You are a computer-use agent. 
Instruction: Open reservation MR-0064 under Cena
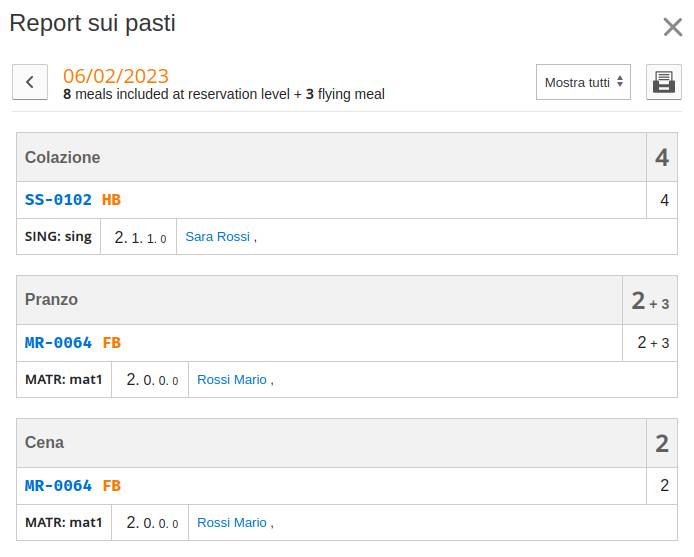(58, 486)
